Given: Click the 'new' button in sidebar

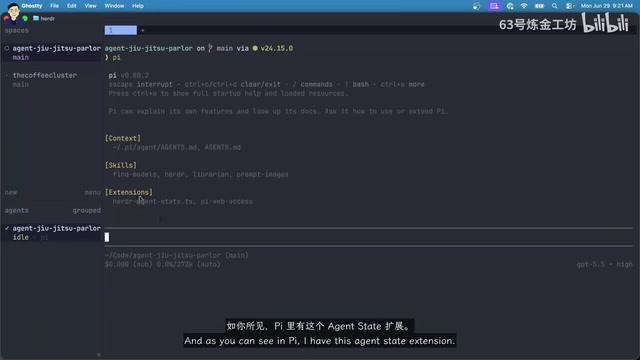Looking at the screenshot, I should click(11, 192).
